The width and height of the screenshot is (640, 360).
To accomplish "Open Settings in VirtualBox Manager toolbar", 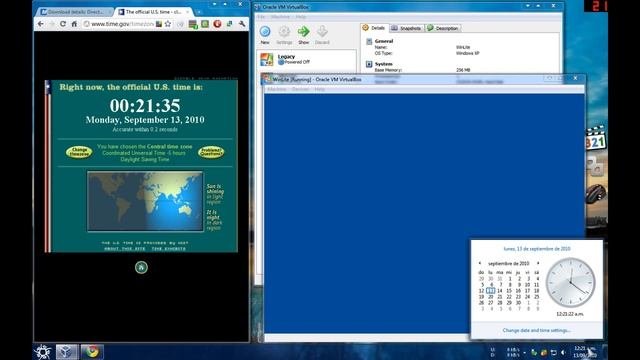I will pos(284,35).
